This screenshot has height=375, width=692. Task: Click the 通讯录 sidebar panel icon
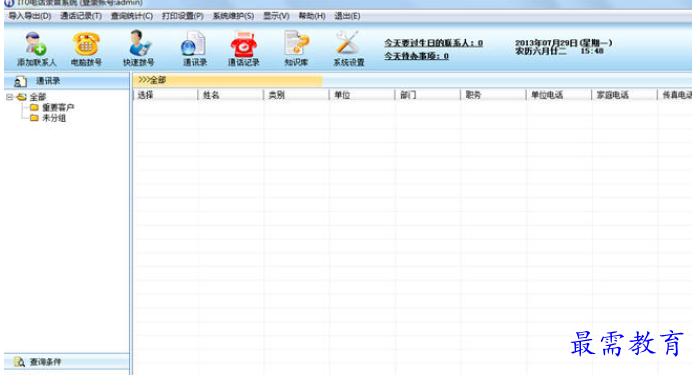pos(20,81)
